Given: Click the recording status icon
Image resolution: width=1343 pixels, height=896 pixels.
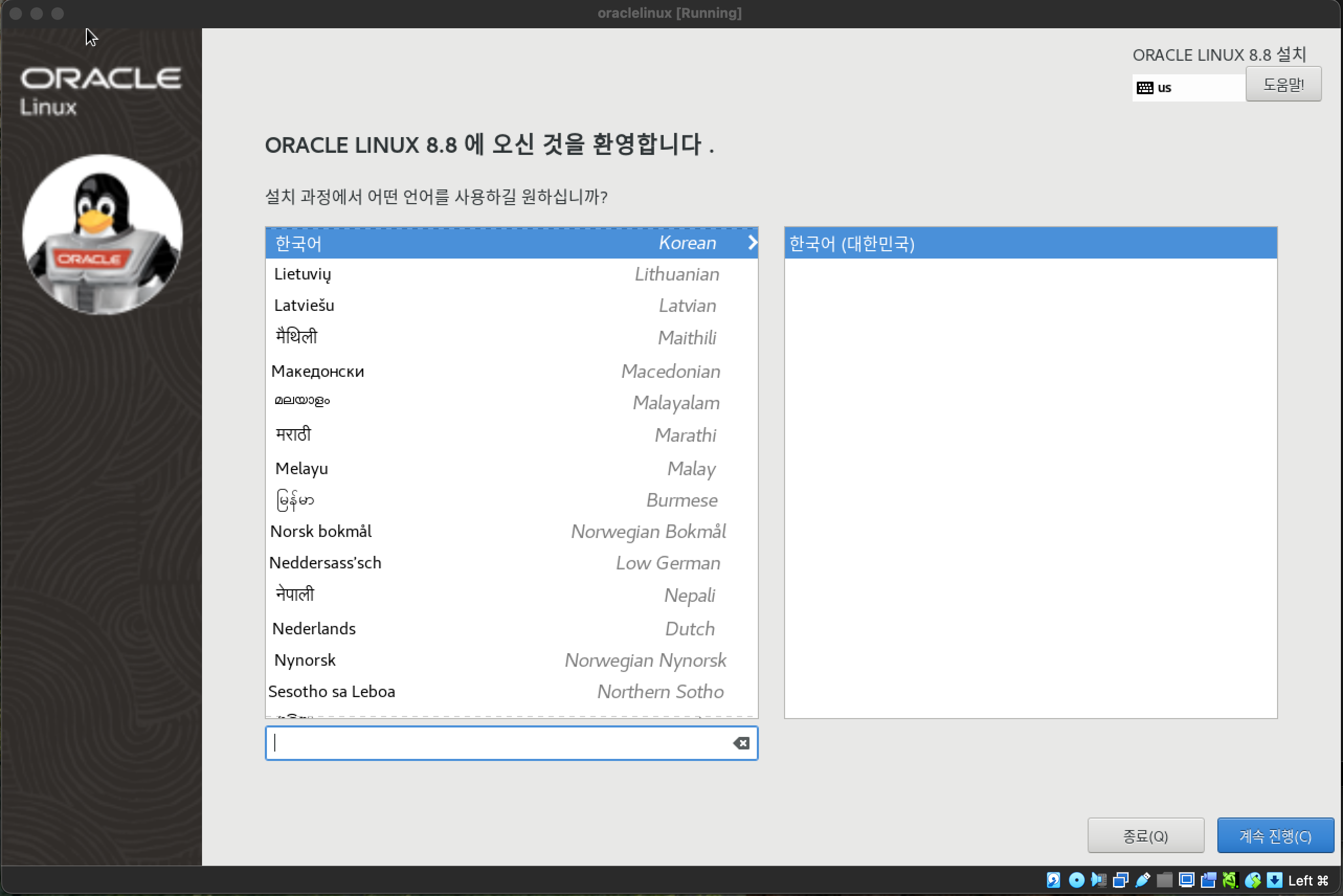Looking at the screenshot, I should click(x=1208, y=880).
